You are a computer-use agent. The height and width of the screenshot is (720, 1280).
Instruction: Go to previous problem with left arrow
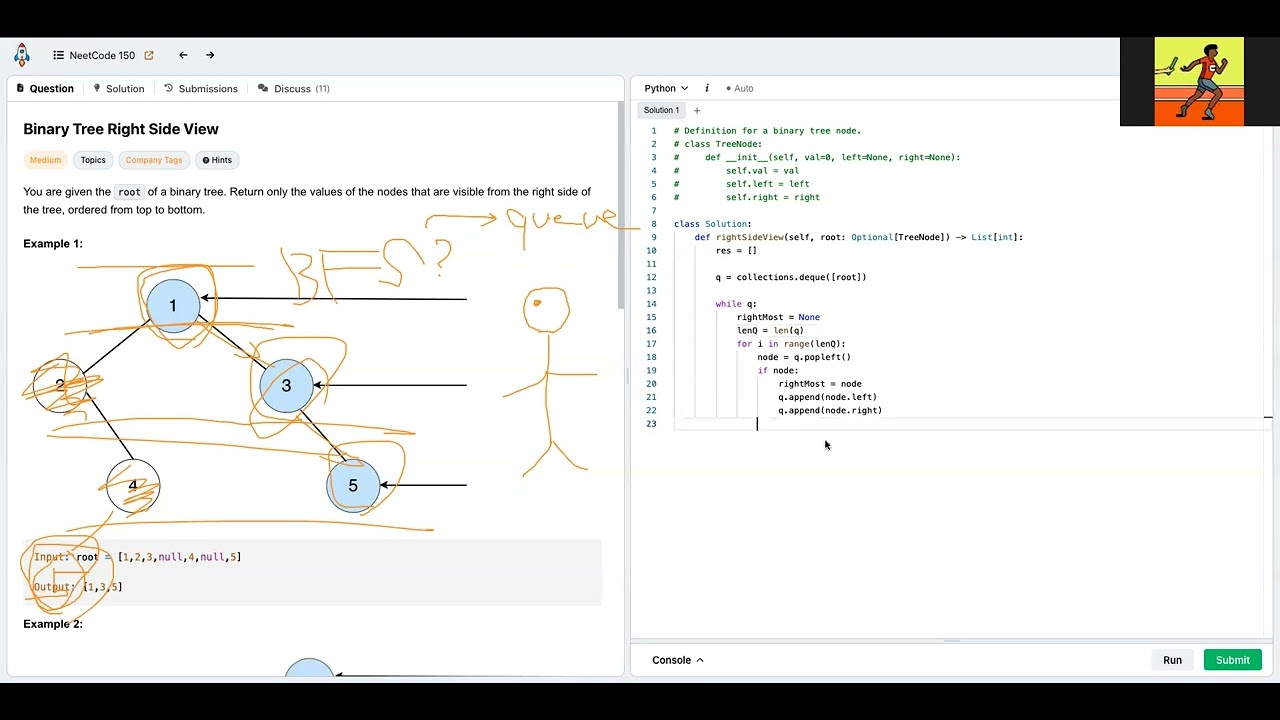pos(183,56)
